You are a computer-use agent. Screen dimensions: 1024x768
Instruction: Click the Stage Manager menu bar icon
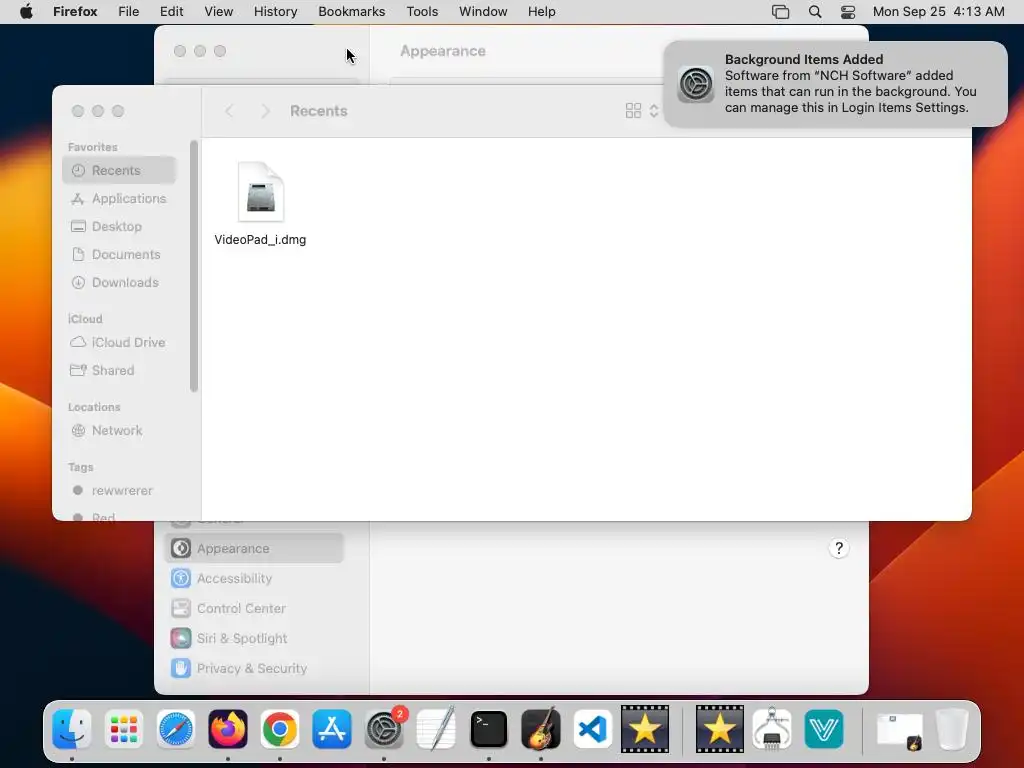coord(780,12)
